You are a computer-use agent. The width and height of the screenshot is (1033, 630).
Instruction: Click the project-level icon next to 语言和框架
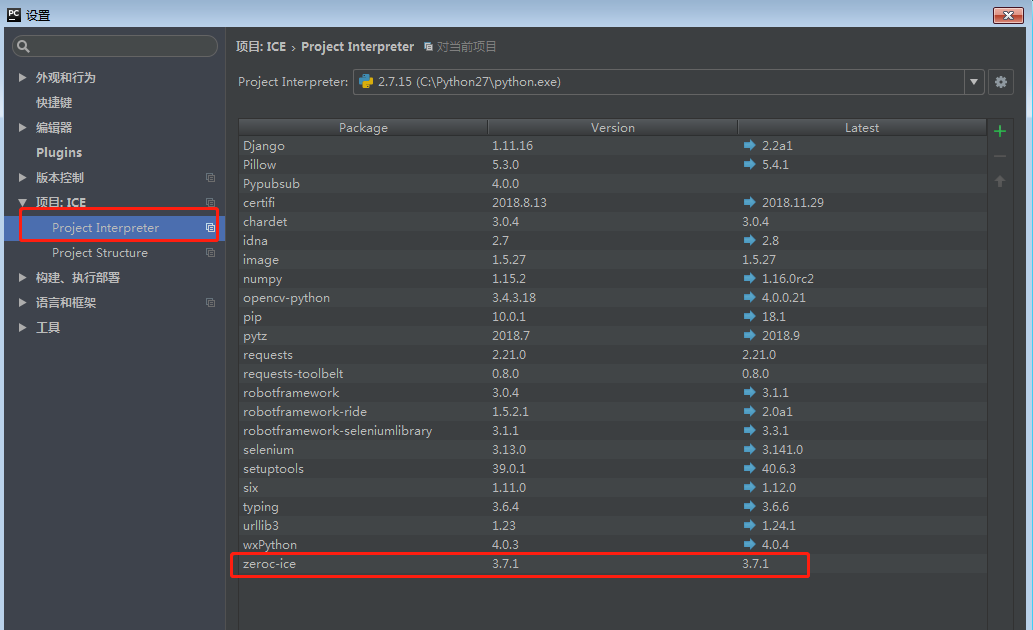[210, 302]
